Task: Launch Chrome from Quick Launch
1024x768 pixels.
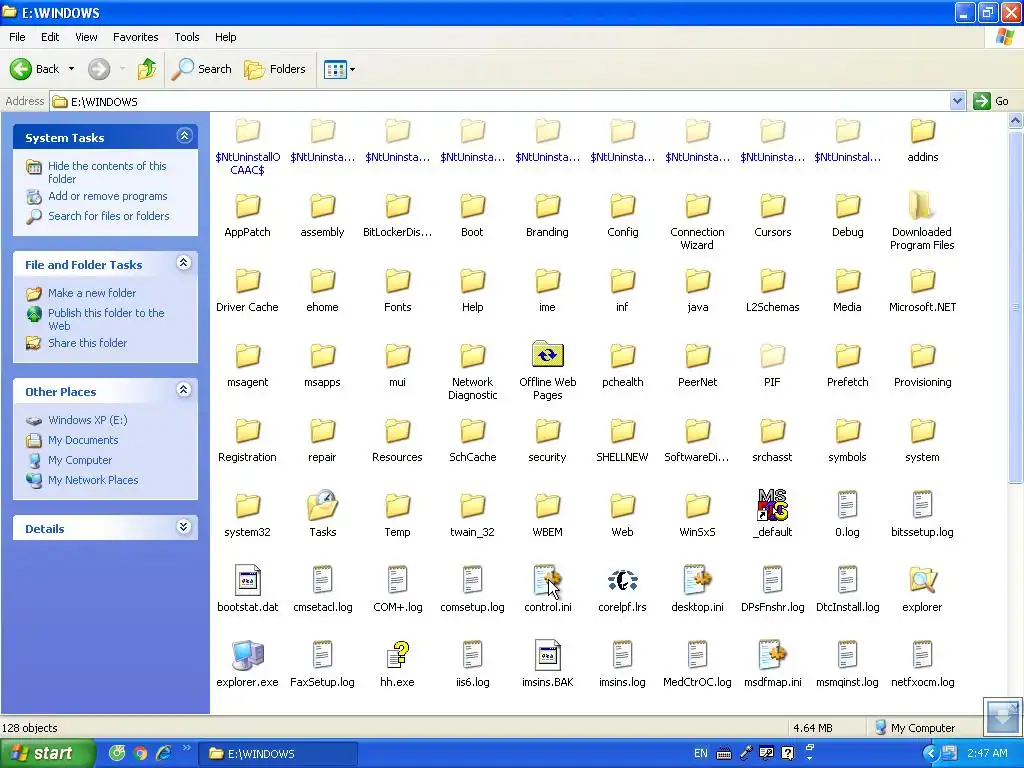Action: [140, 753]
